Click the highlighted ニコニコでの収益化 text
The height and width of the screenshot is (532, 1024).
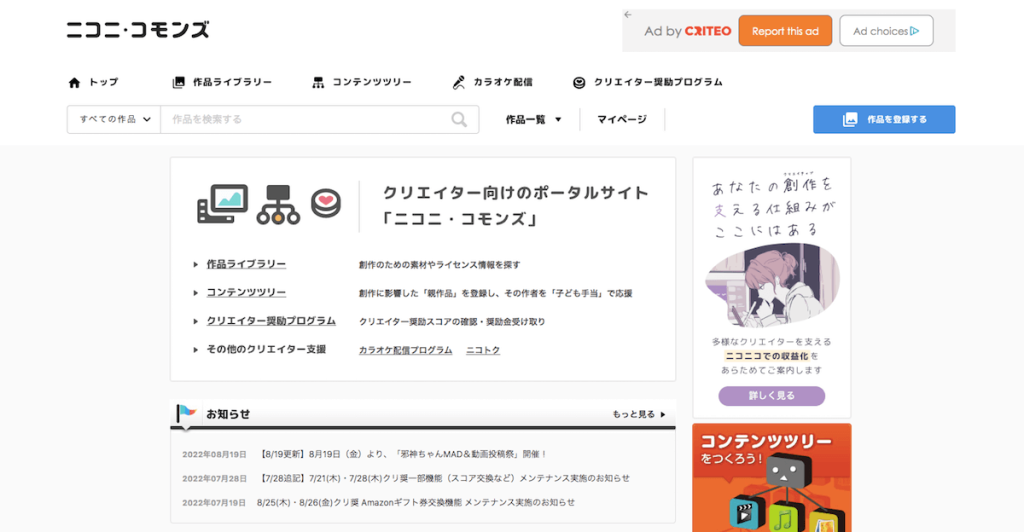click(x=767, y=356)
